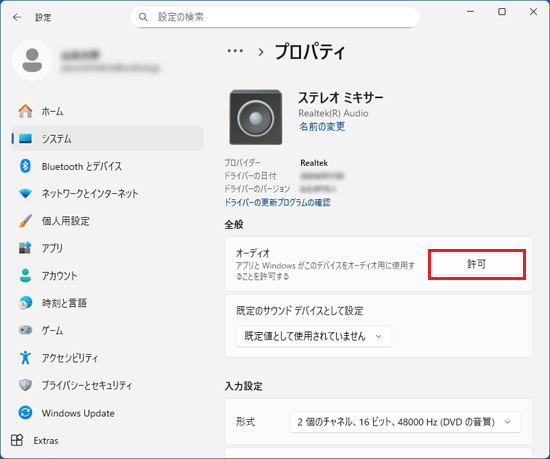Open プライバシーとセキュリティ settings page
Screen dimensions: 550x459
[x=108, y=385]
